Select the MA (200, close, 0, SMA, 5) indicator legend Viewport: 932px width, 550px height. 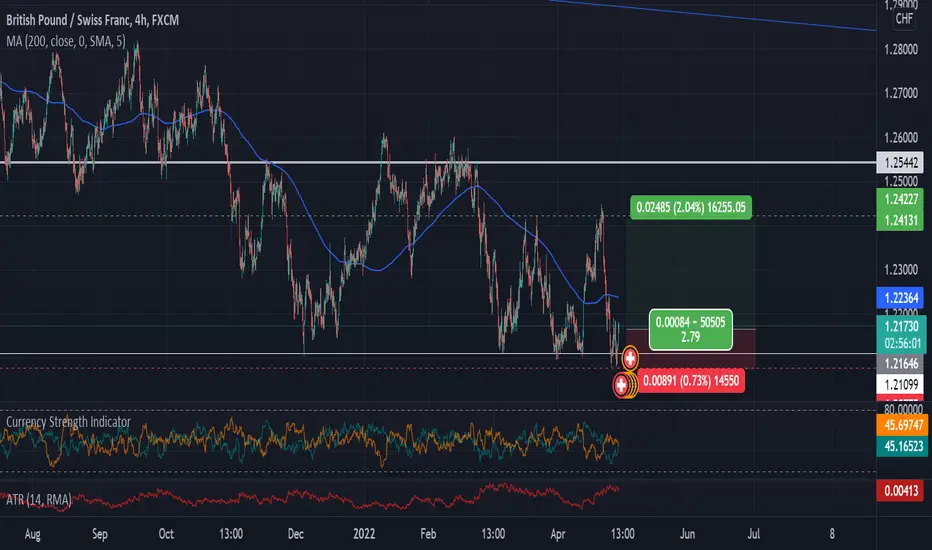click(x=66, y=41)
